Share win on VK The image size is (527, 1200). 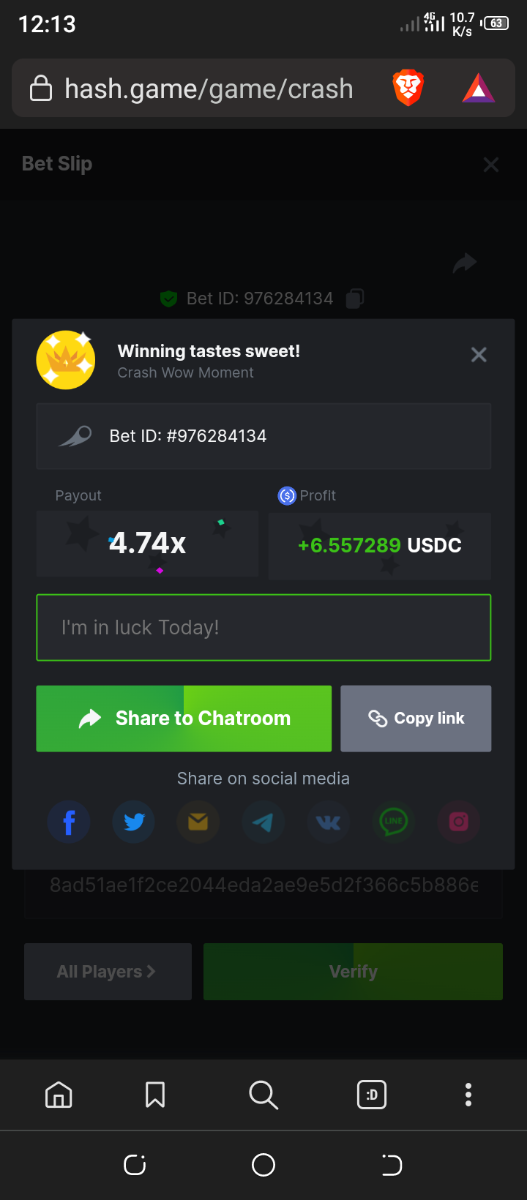pos(328,823)
